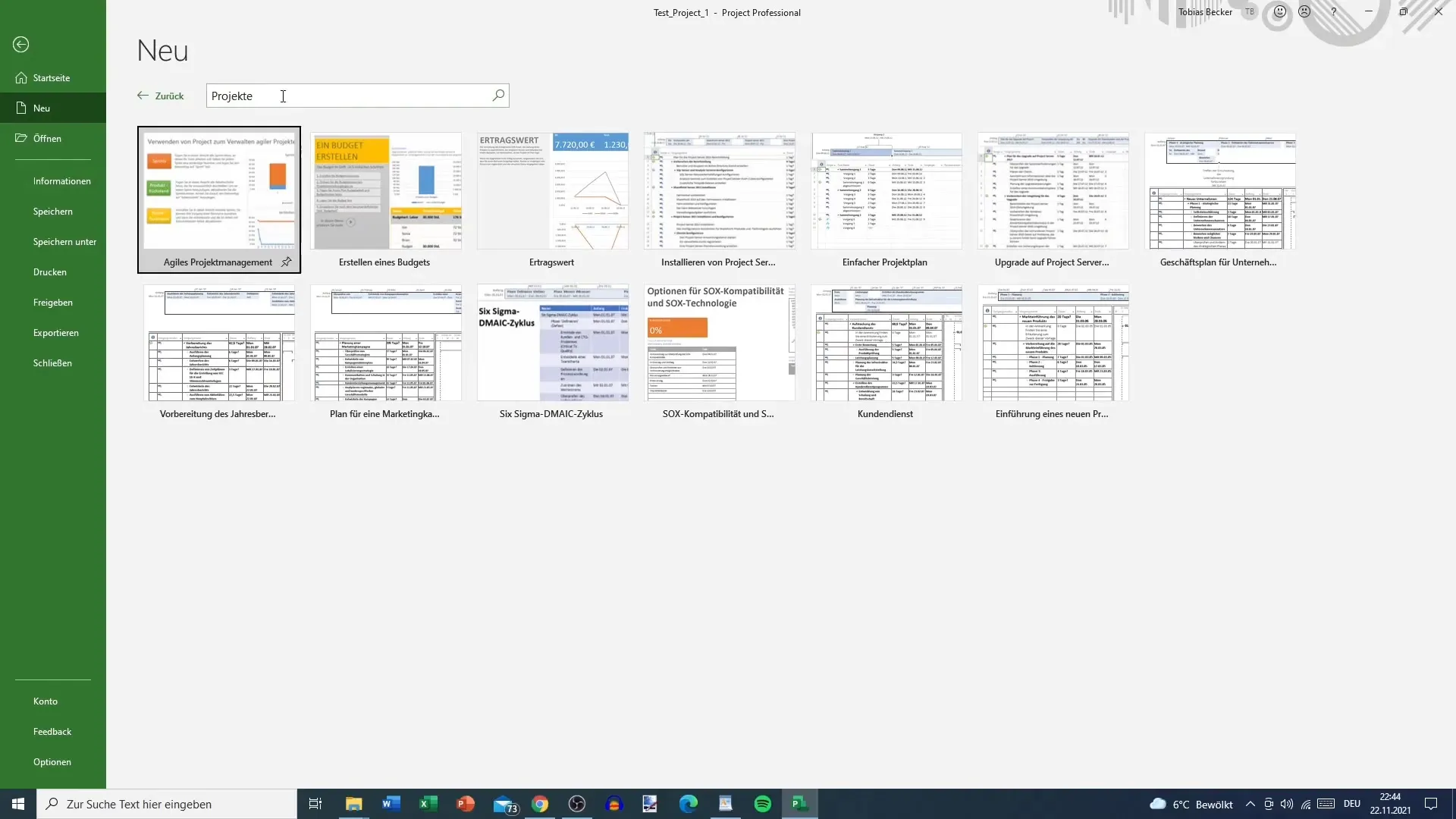Click DEU keyboard language indicator
The width and height of the screenshot is (1456, 819).
[x=1351, y=804]
